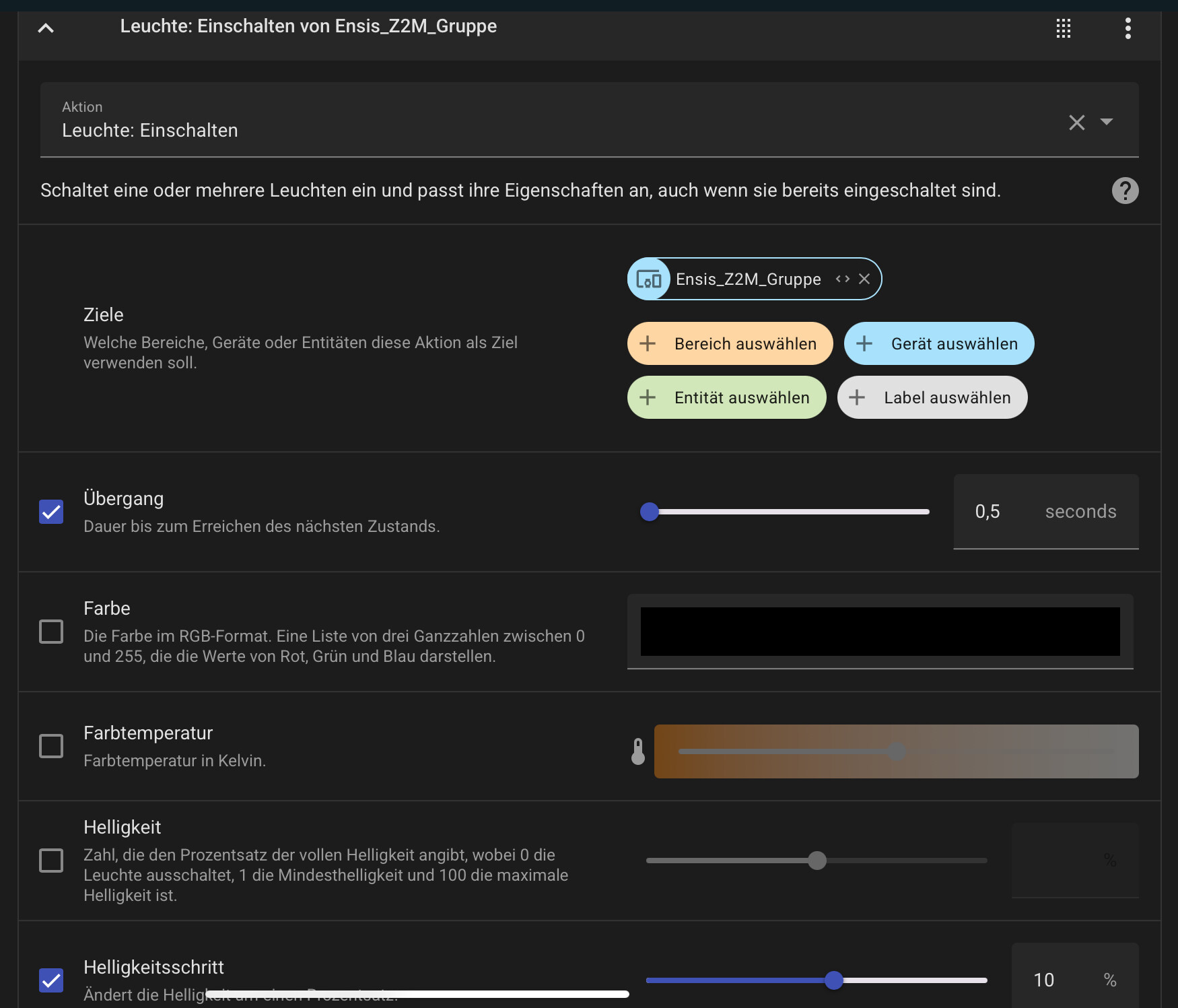
Task: Click Label auswählen button
Action: 932,397
